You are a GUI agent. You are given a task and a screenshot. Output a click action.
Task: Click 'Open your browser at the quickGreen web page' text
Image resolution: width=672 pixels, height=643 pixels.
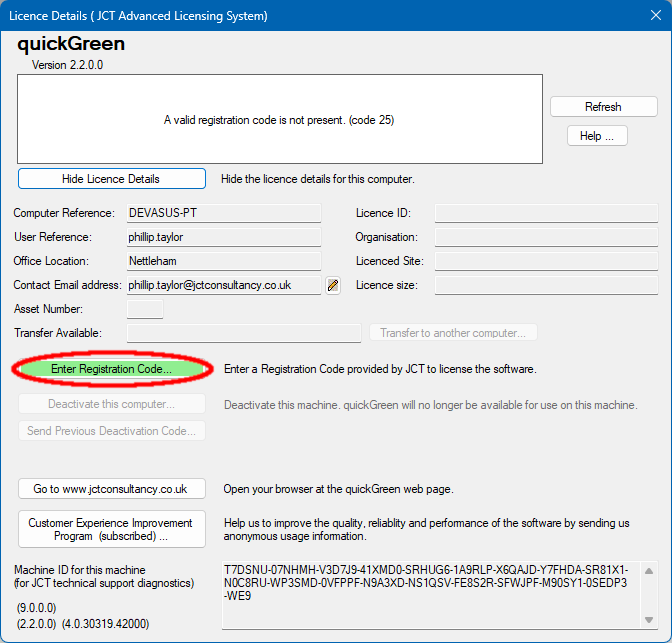click(x=338, y=489)
